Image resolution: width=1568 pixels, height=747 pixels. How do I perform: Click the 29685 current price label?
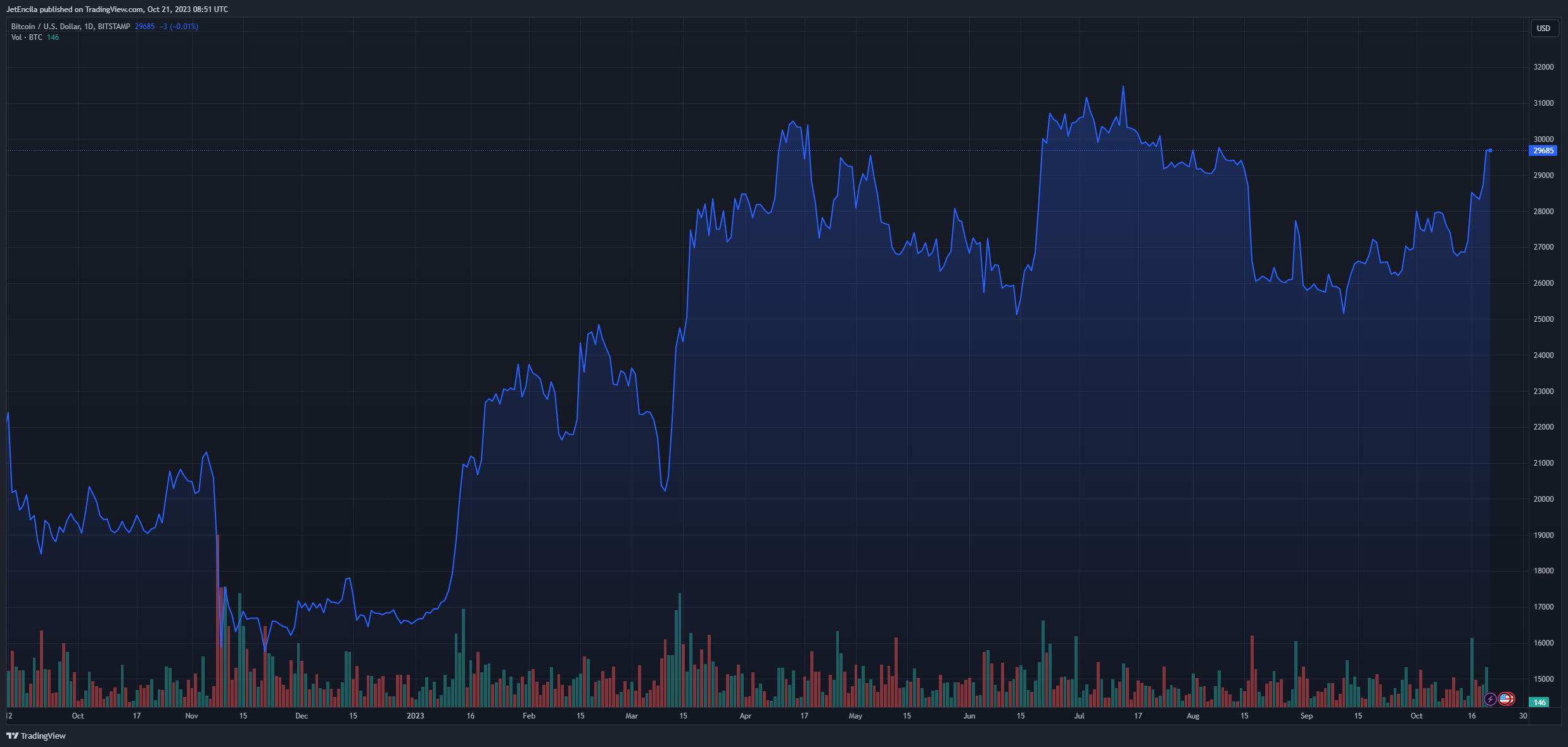point(1543,151)
